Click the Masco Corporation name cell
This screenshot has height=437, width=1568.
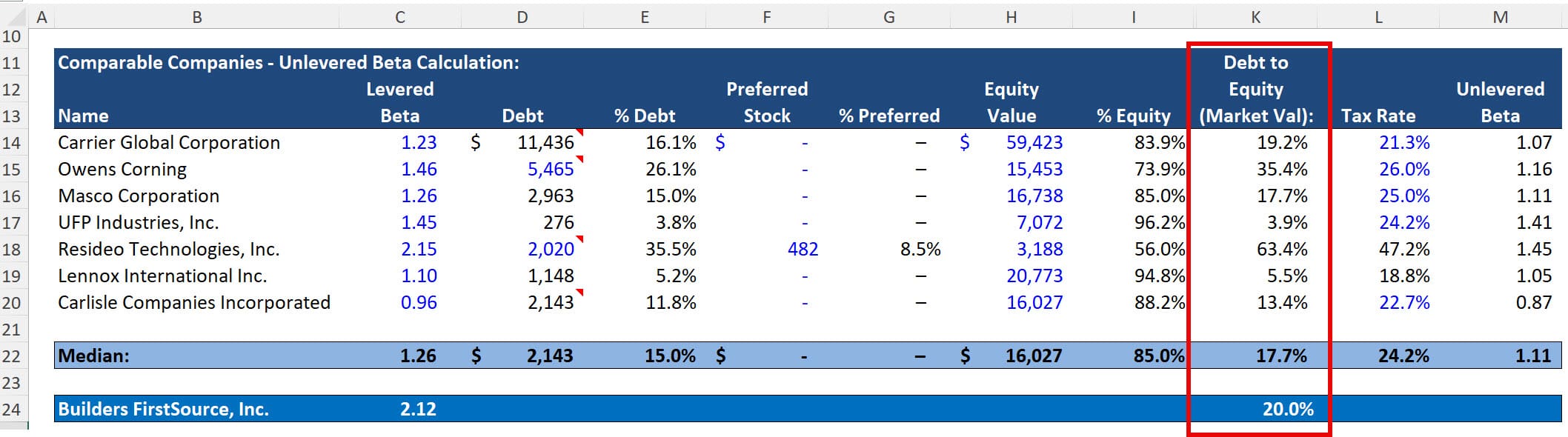pos(139,196)
